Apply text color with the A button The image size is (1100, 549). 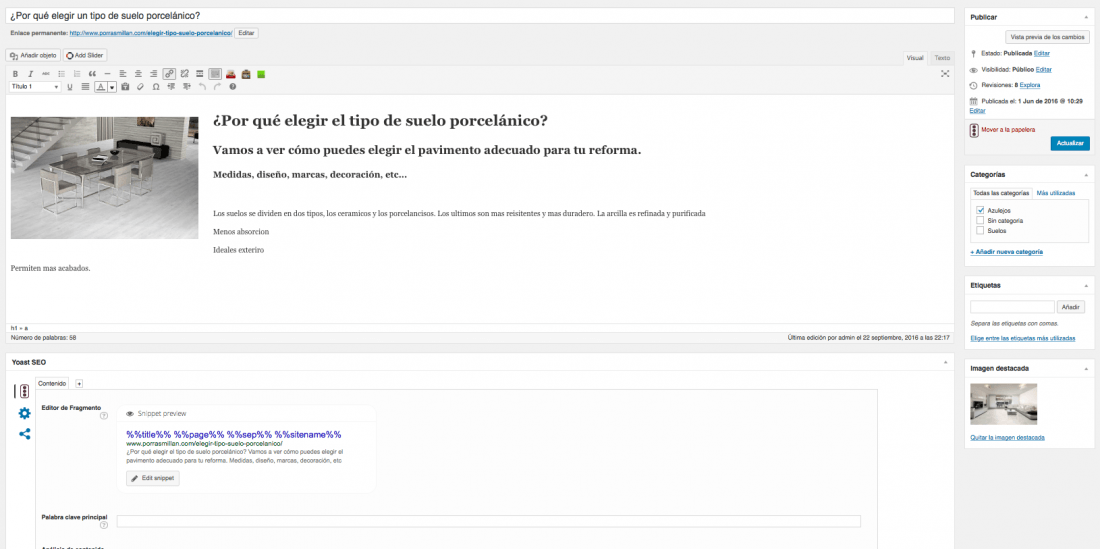[x=101, y=86]
